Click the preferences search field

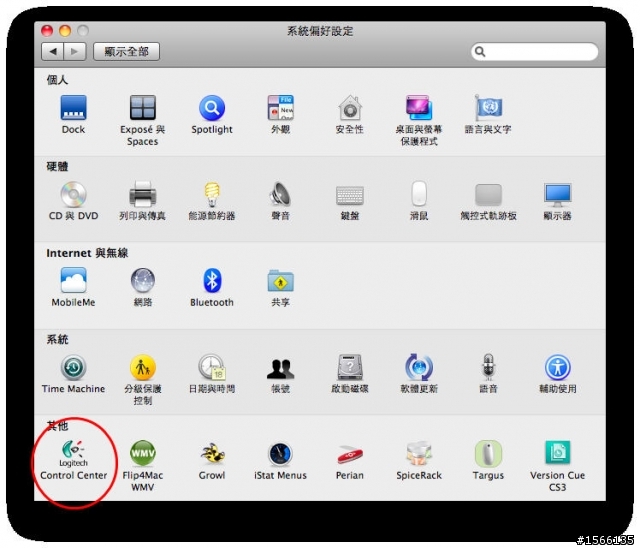click(534, 51)
